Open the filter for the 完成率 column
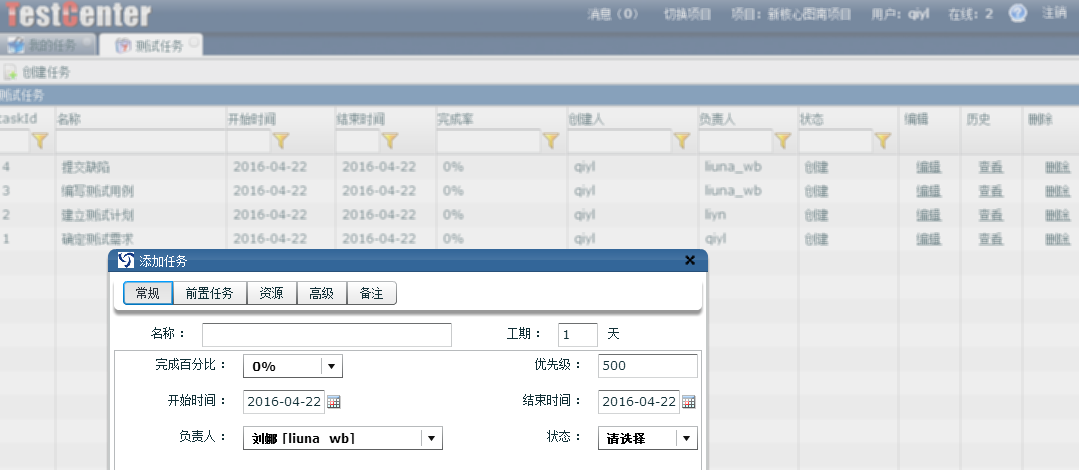Image resolution: width=1079 pixels, height=470 pixels. (x=550, y=141)
